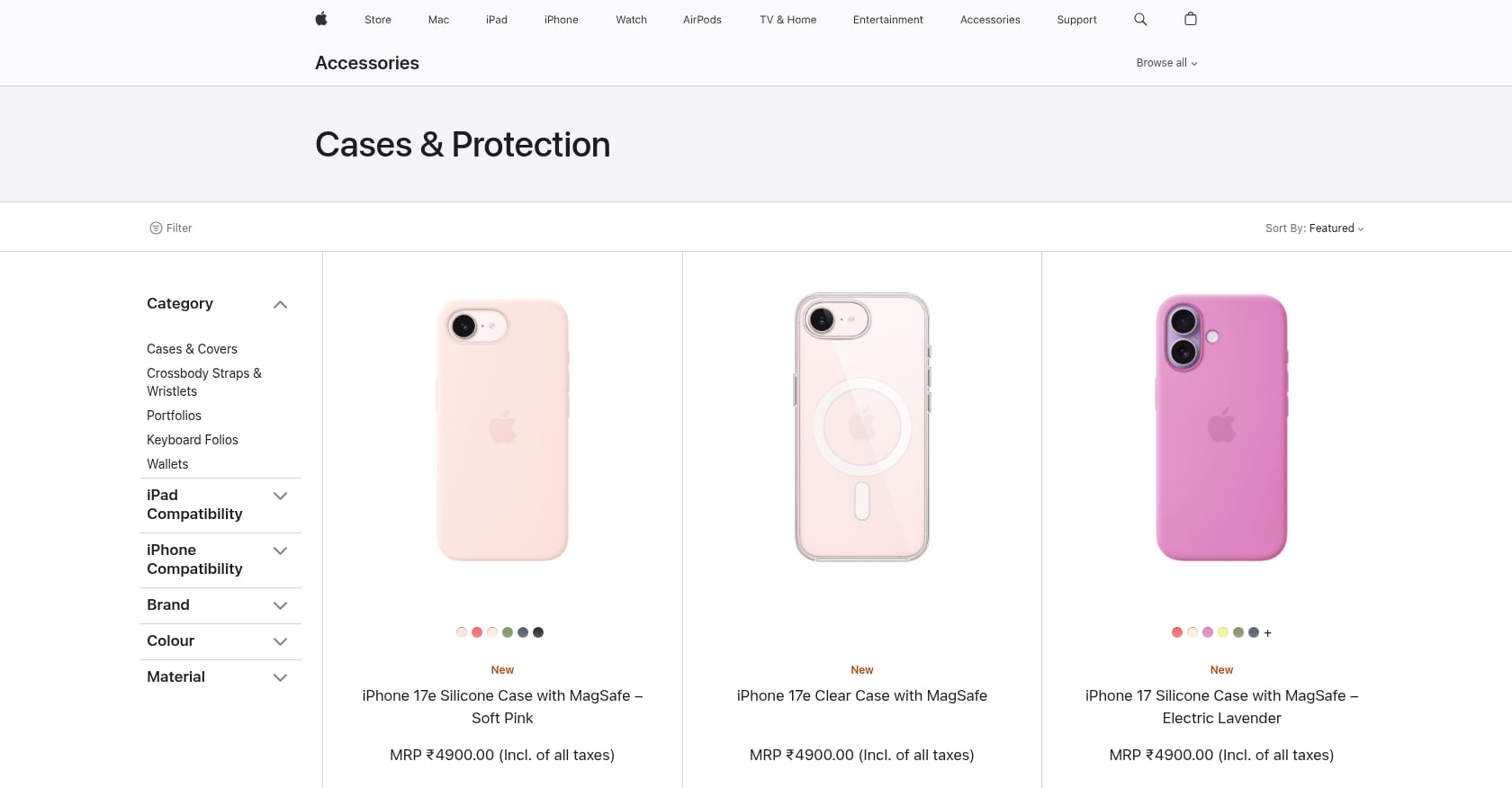This screenshot has height=788, width=1512.
Task: Open the shopping bag icon
Action: [x=1191, y=19]
